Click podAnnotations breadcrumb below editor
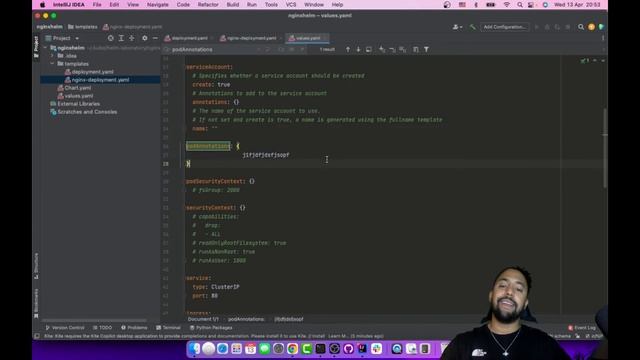640x360 pixels. click(x=246, y=319)
